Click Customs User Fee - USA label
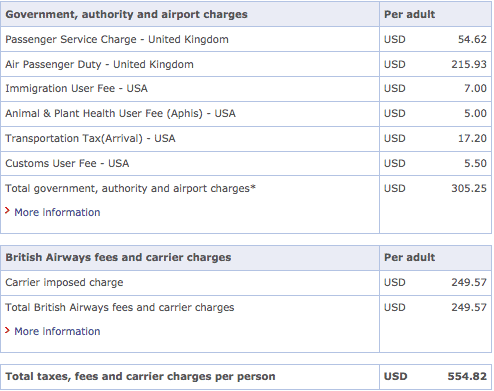Screen dimensions: 494x391 pos(67,163)
